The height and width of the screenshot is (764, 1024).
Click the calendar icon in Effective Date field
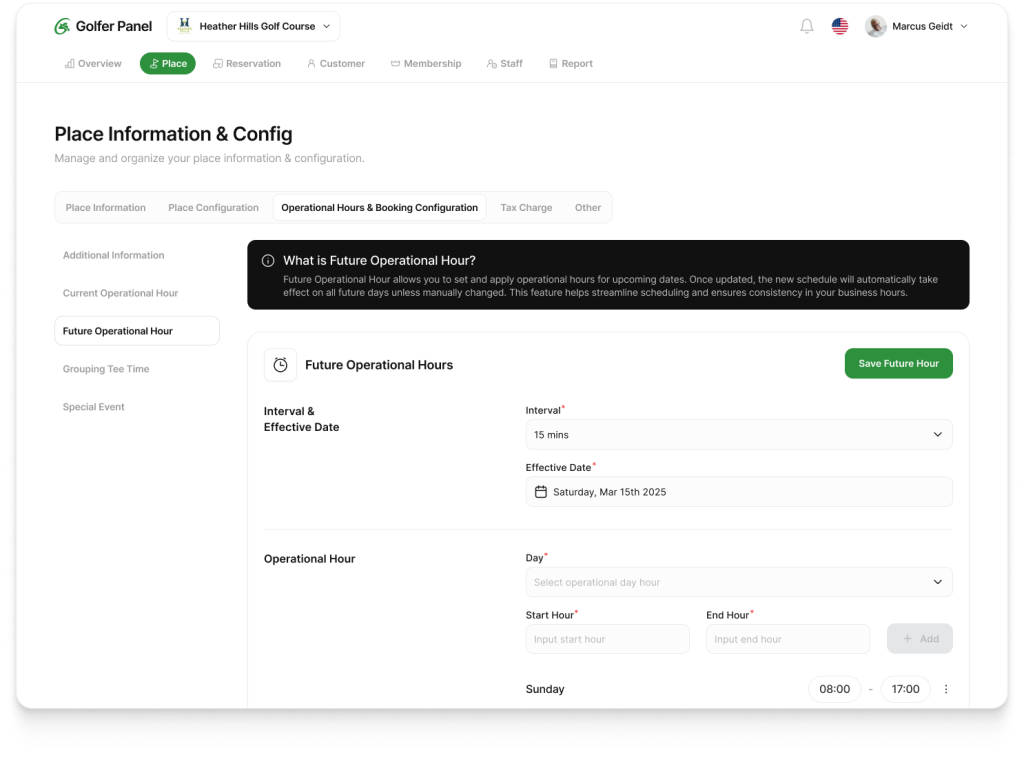coord(541,492)
